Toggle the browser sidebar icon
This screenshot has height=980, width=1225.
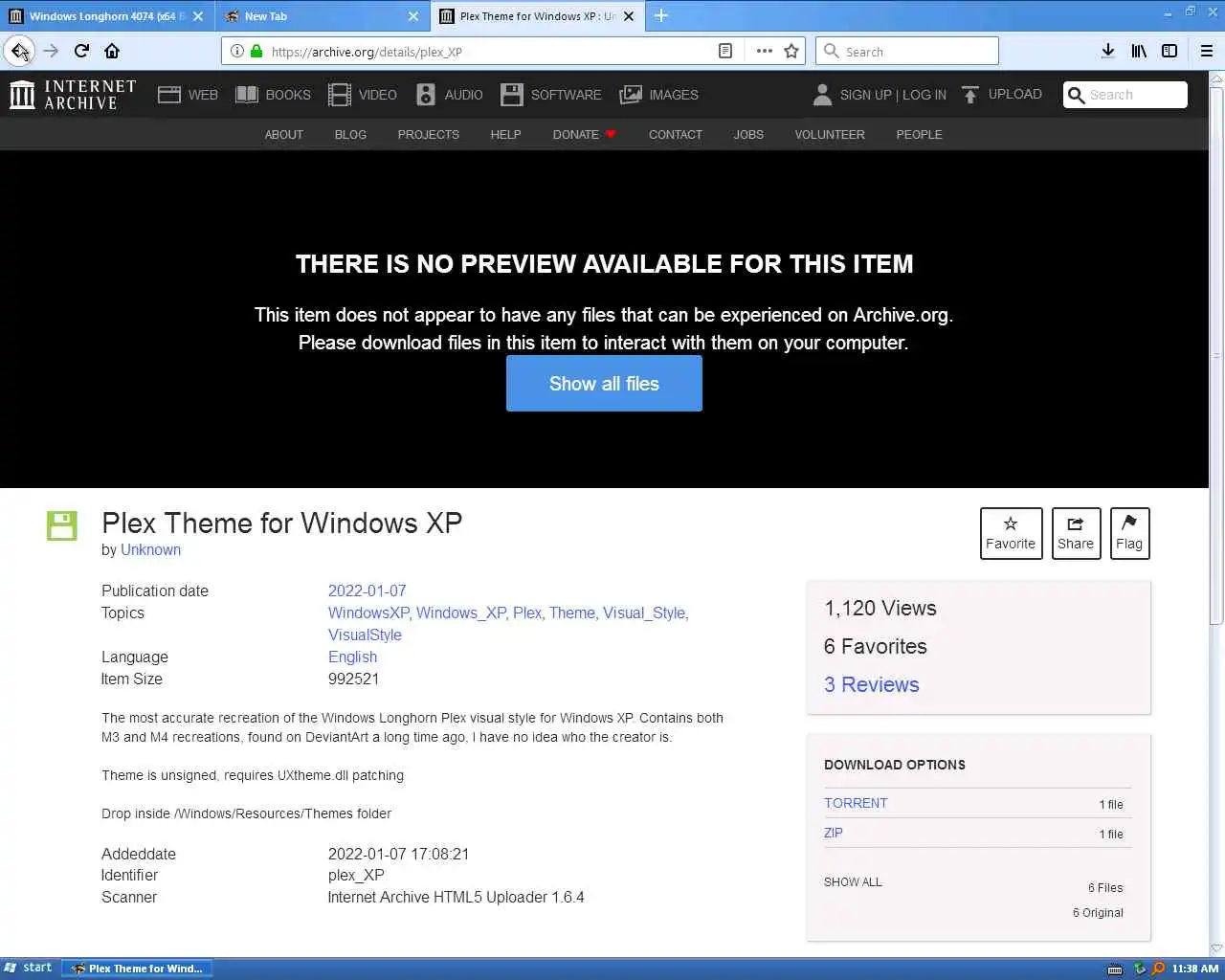1169,51
